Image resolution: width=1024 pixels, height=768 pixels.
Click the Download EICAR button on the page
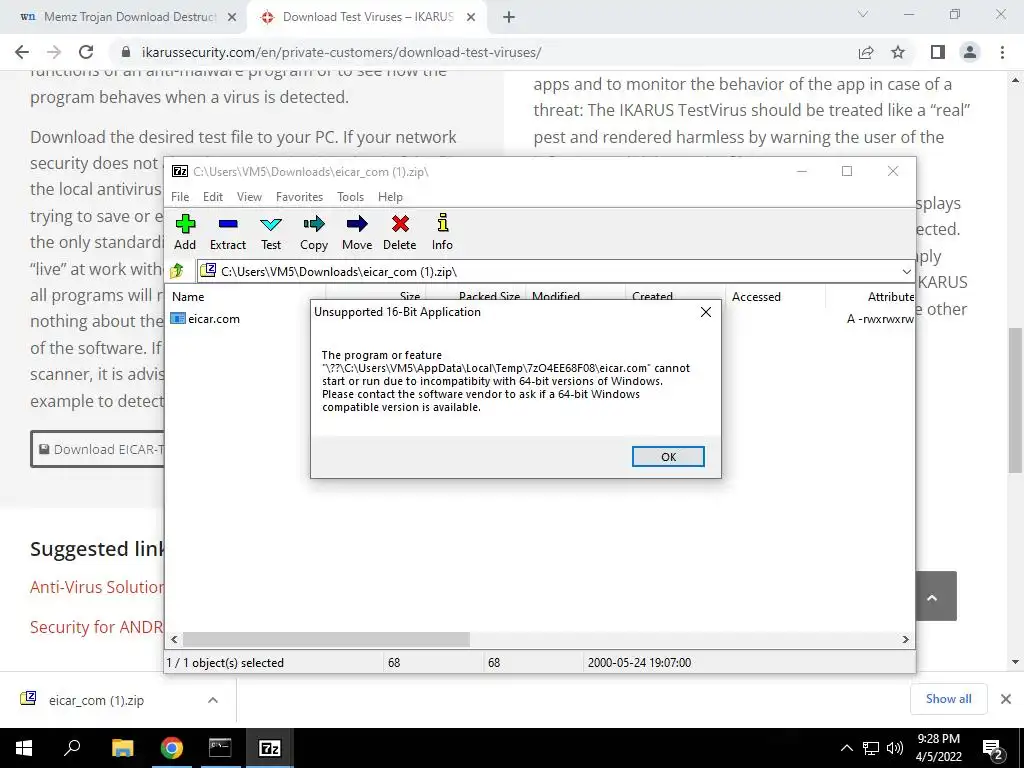tap(97, 449)
